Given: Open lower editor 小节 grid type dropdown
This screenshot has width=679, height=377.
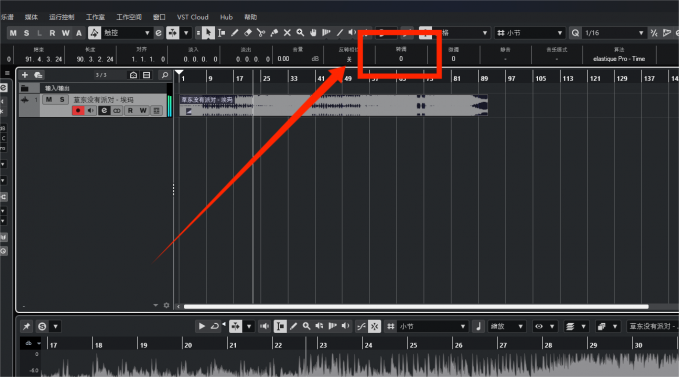Looking at the screenshot, I should coord(431,326).
